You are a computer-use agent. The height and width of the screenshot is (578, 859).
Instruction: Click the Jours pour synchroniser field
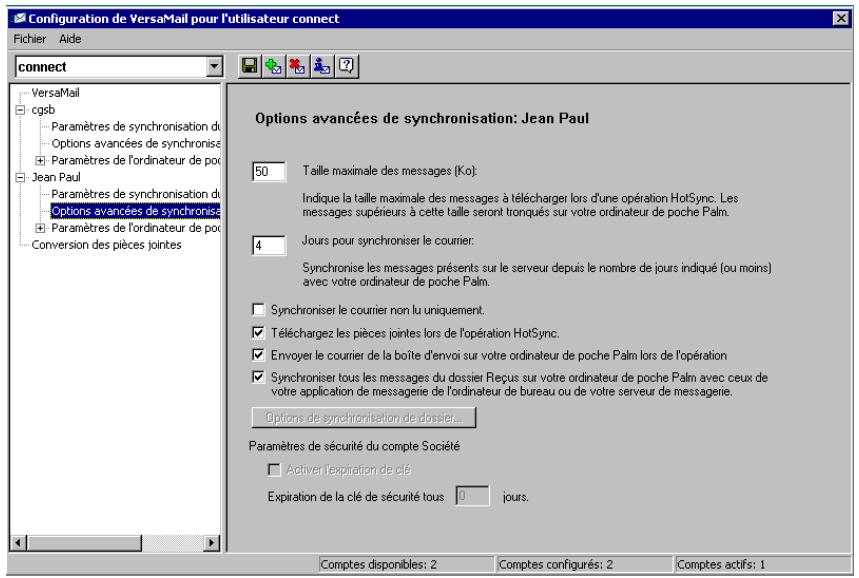tap(269, 245)
